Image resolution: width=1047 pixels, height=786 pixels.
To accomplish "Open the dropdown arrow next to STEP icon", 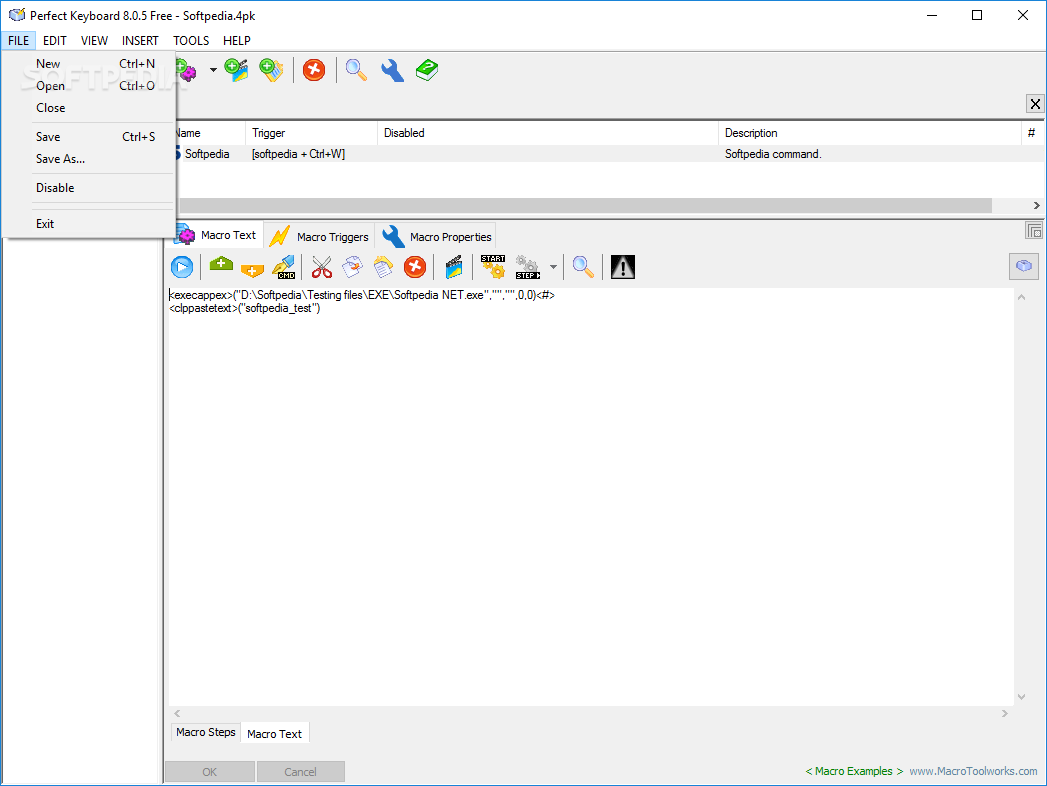I will tap(553, 267).
